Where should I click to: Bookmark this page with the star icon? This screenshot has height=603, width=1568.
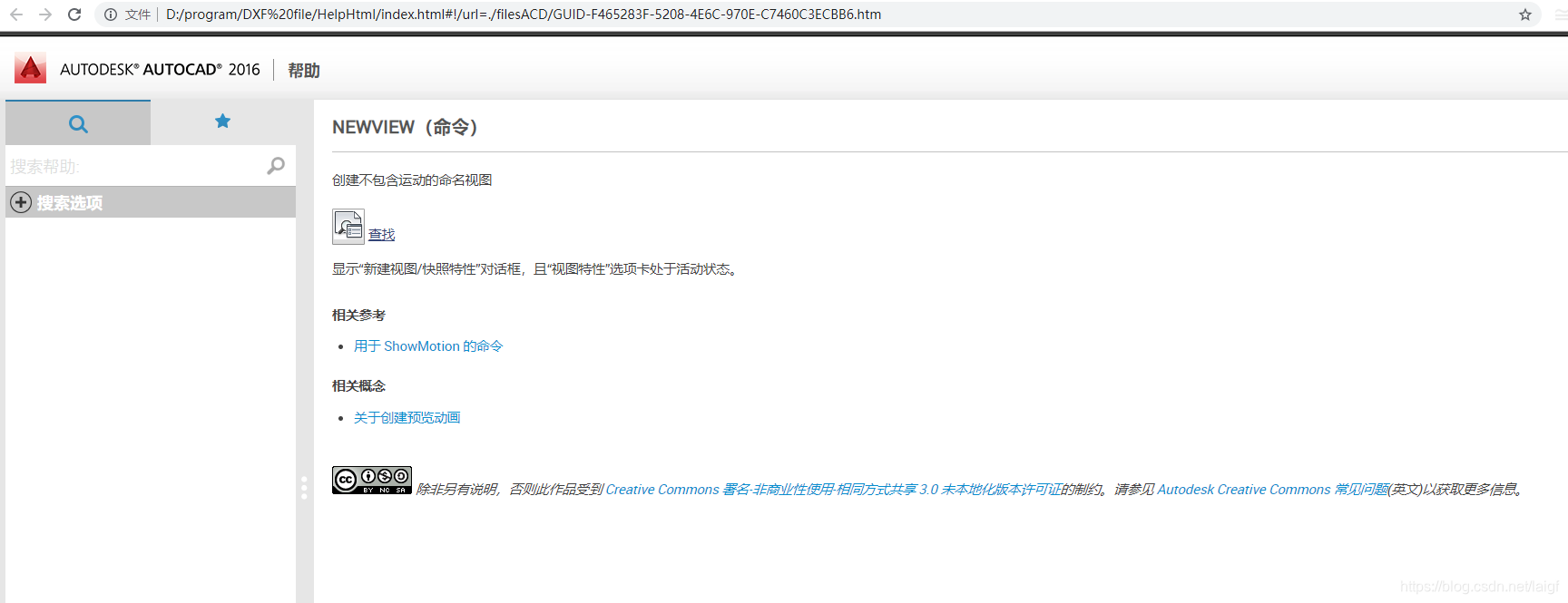[x=1525, y=15]
